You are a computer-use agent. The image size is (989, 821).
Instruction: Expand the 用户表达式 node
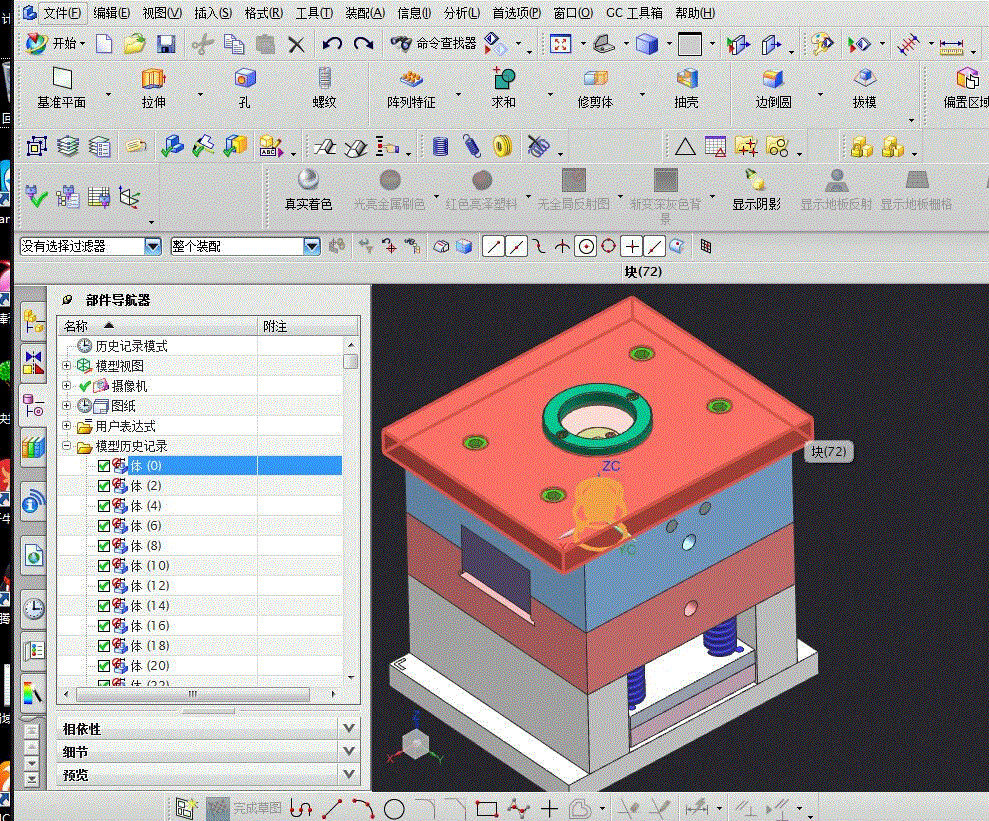tap(66, 426)
